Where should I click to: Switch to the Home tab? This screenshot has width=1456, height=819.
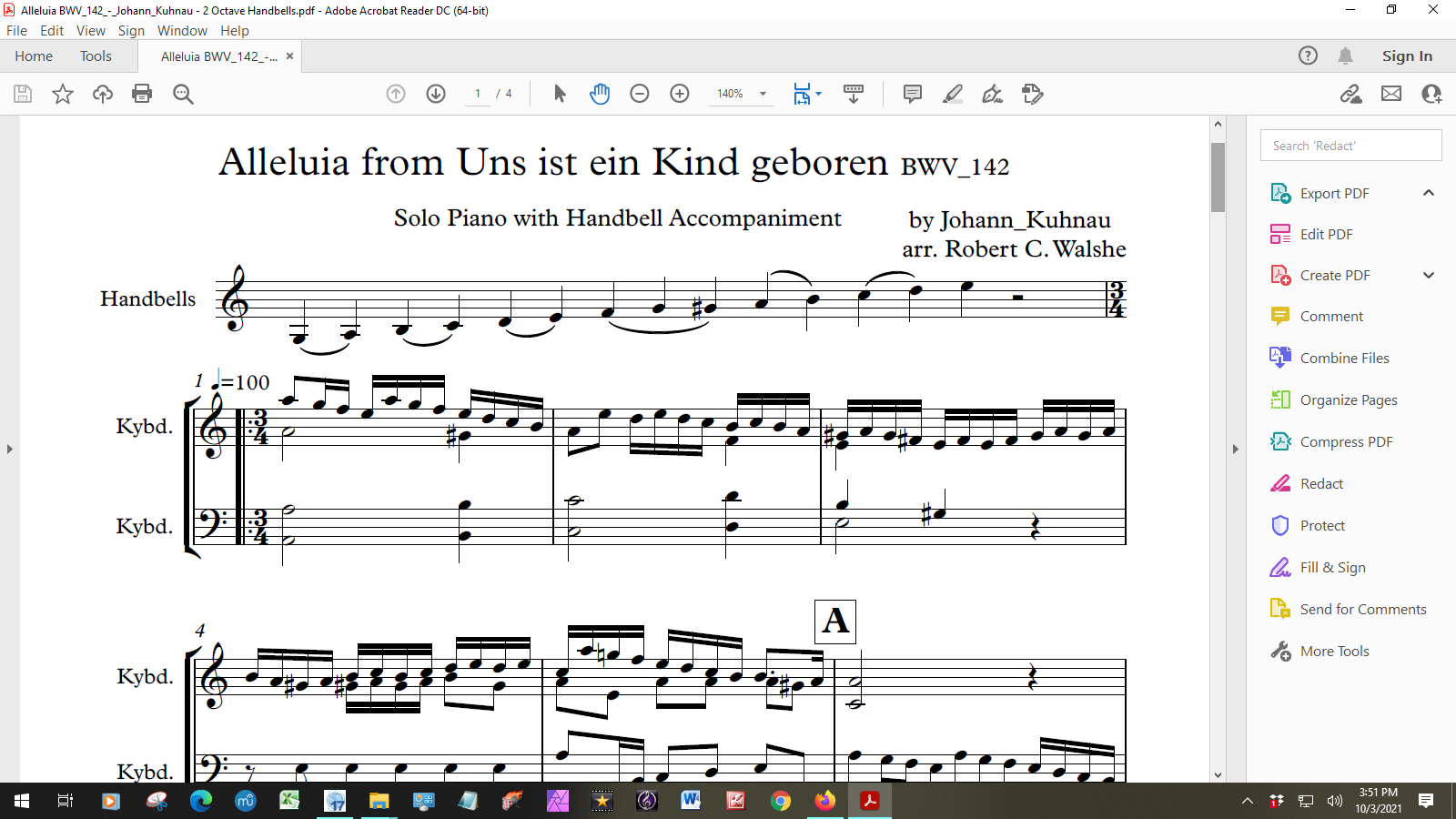(x=34, y=56)
